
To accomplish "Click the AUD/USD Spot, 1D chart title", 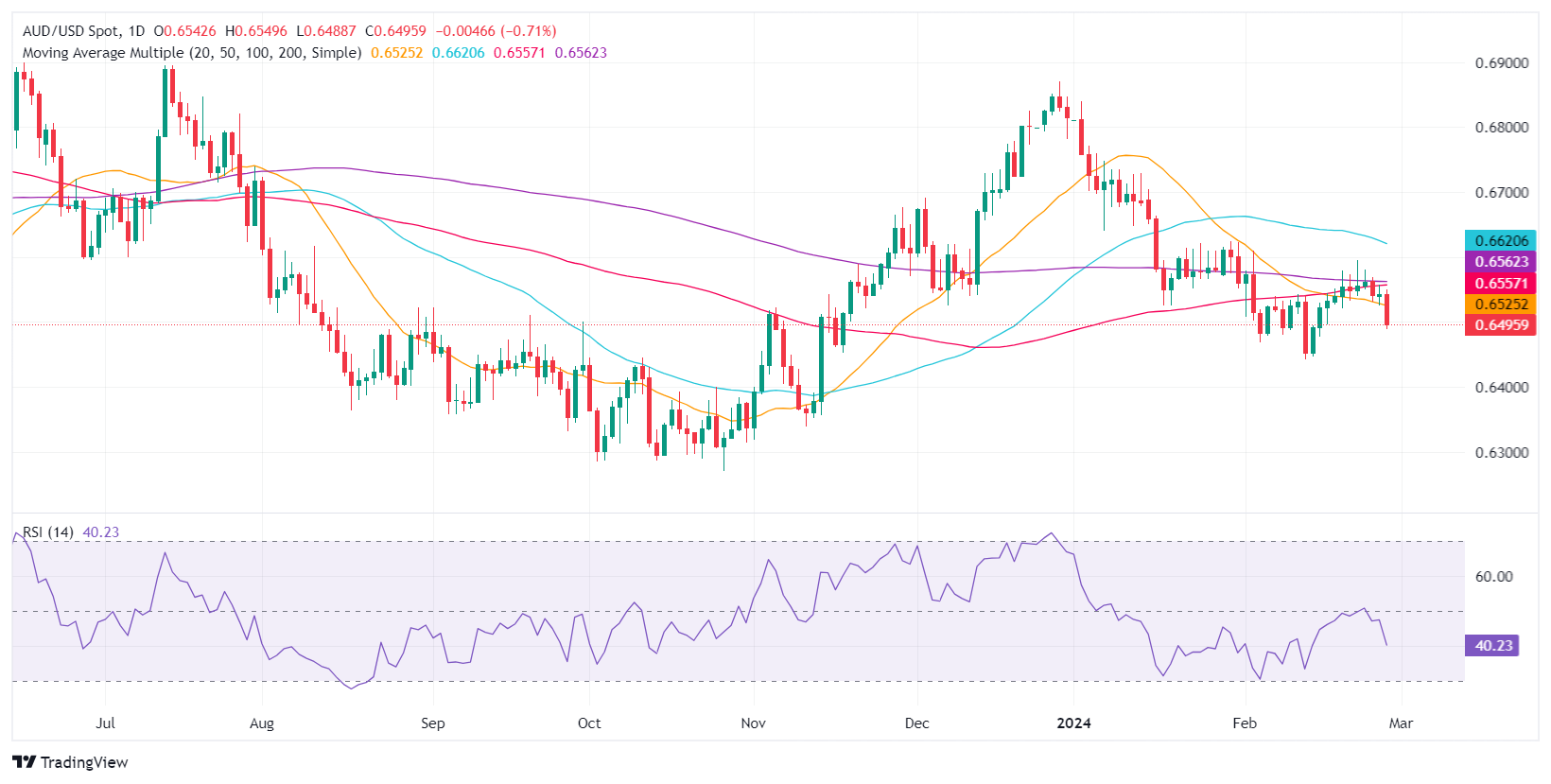I will (x=83, y=31).
